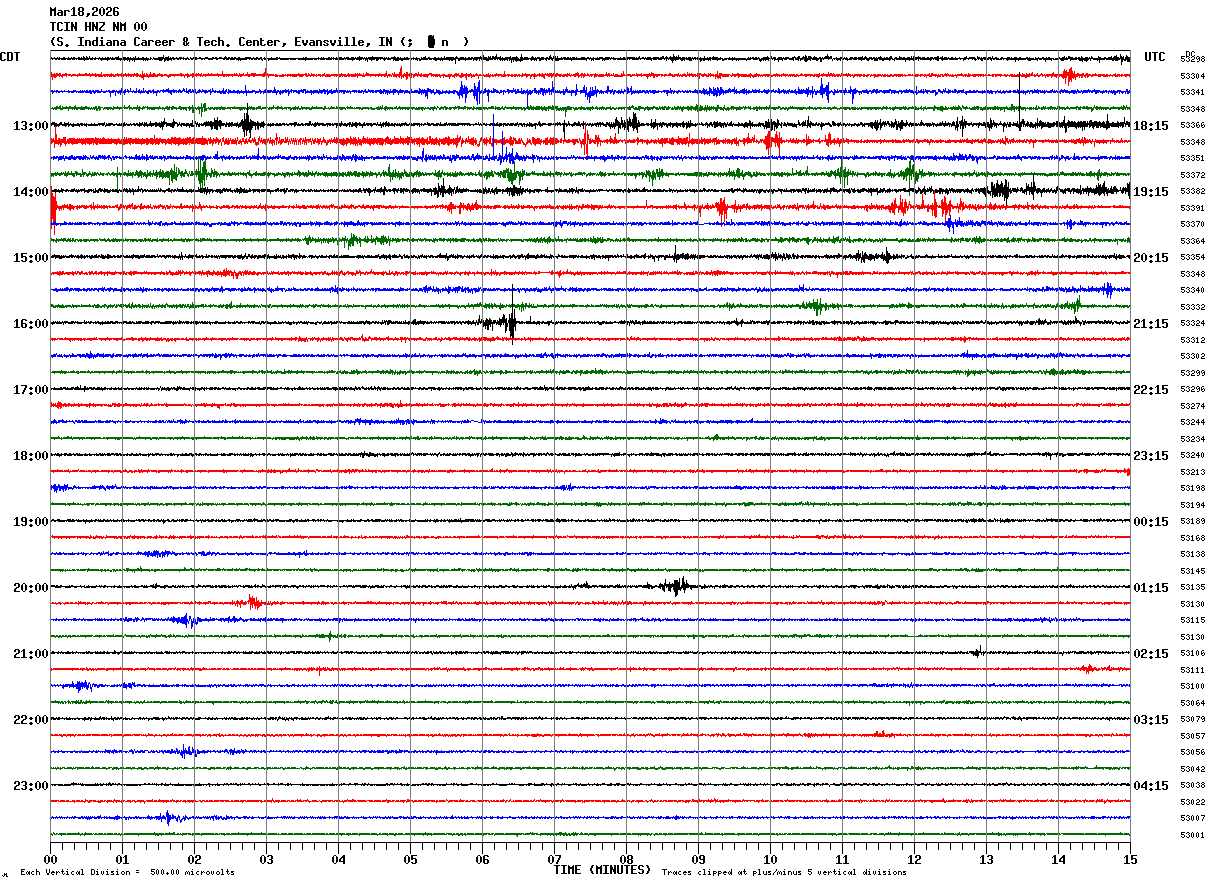Click the 02:15 UTC time label
This screenshot has width=1210, height=886.
1151,654
